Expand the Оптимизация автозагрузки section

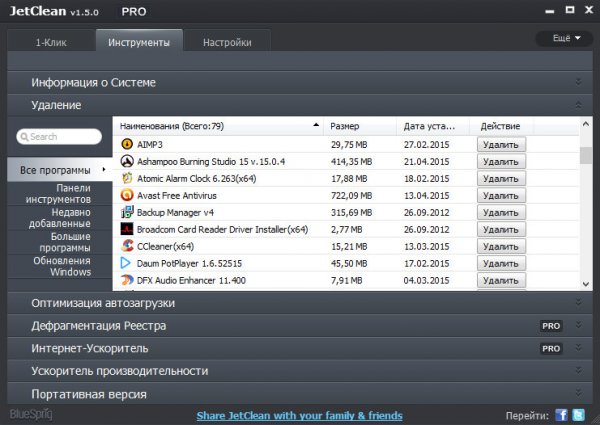(300, 303)
